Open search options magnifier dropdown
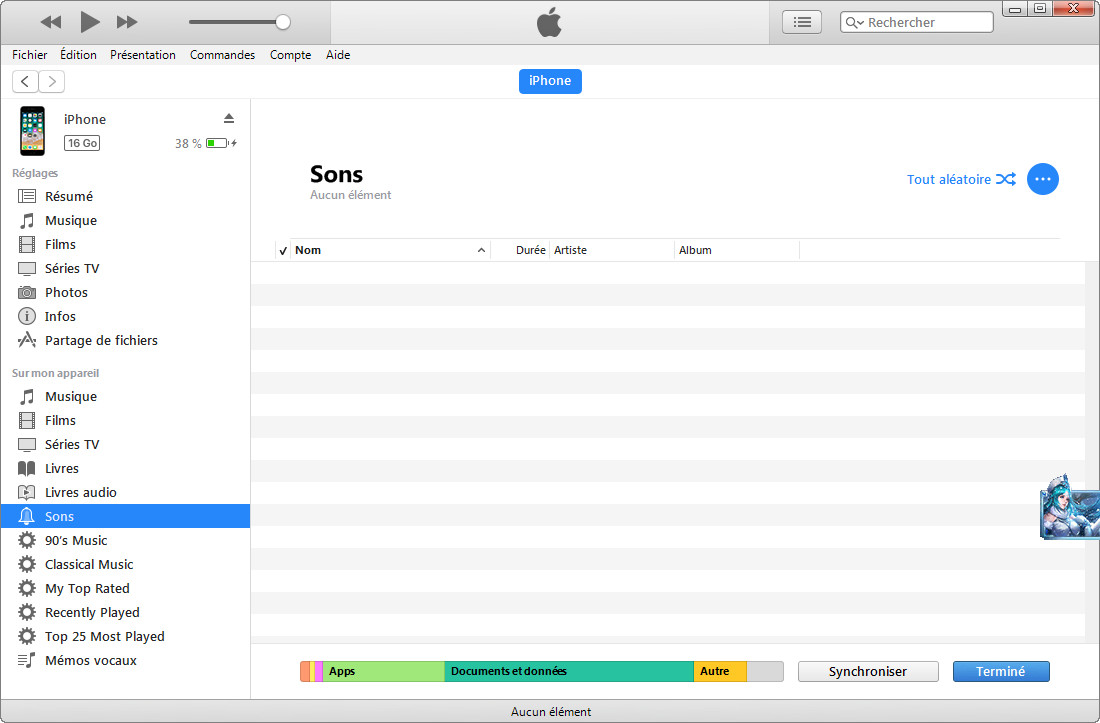Screen dimensions: 1100x723 click(x=854, y=22)
